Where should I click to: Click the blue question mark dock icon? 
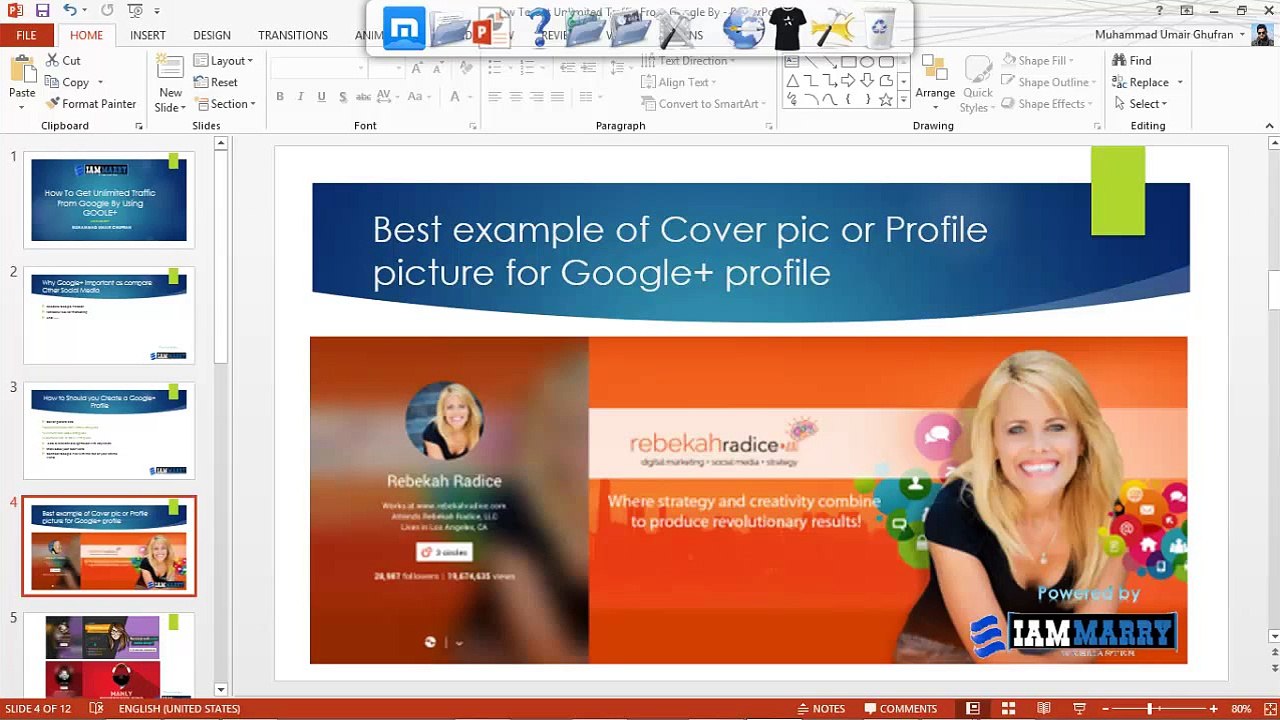[540, 28]
